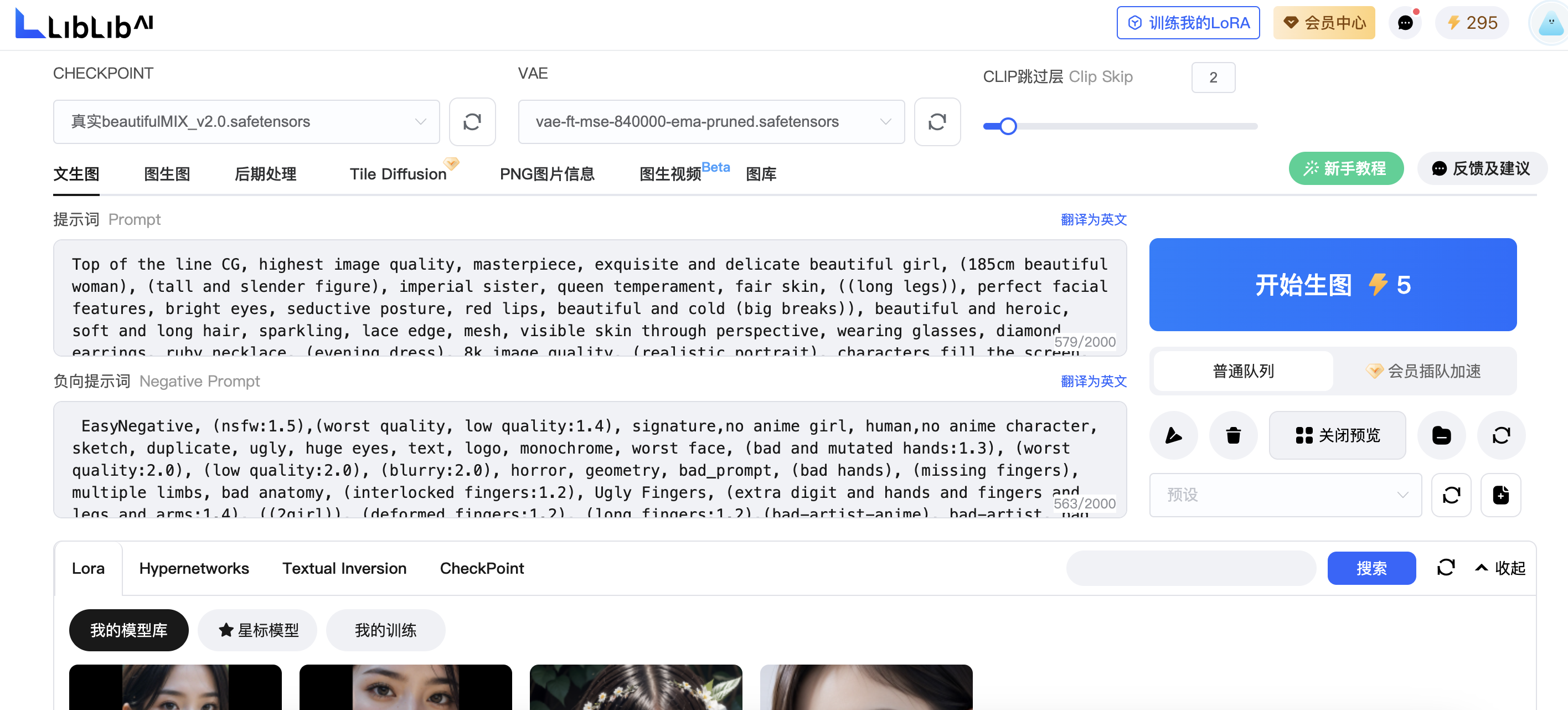Switch to the 图生图 tab
1568x710 pixels.
click(167, 174)
